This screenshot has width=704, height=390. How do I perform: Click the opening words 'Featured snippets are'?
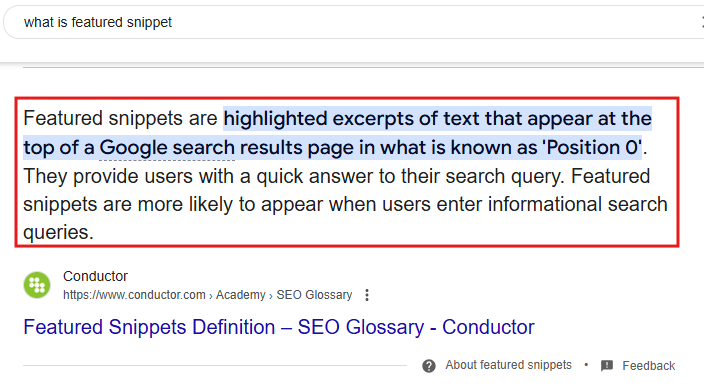(x=120, y=118)
